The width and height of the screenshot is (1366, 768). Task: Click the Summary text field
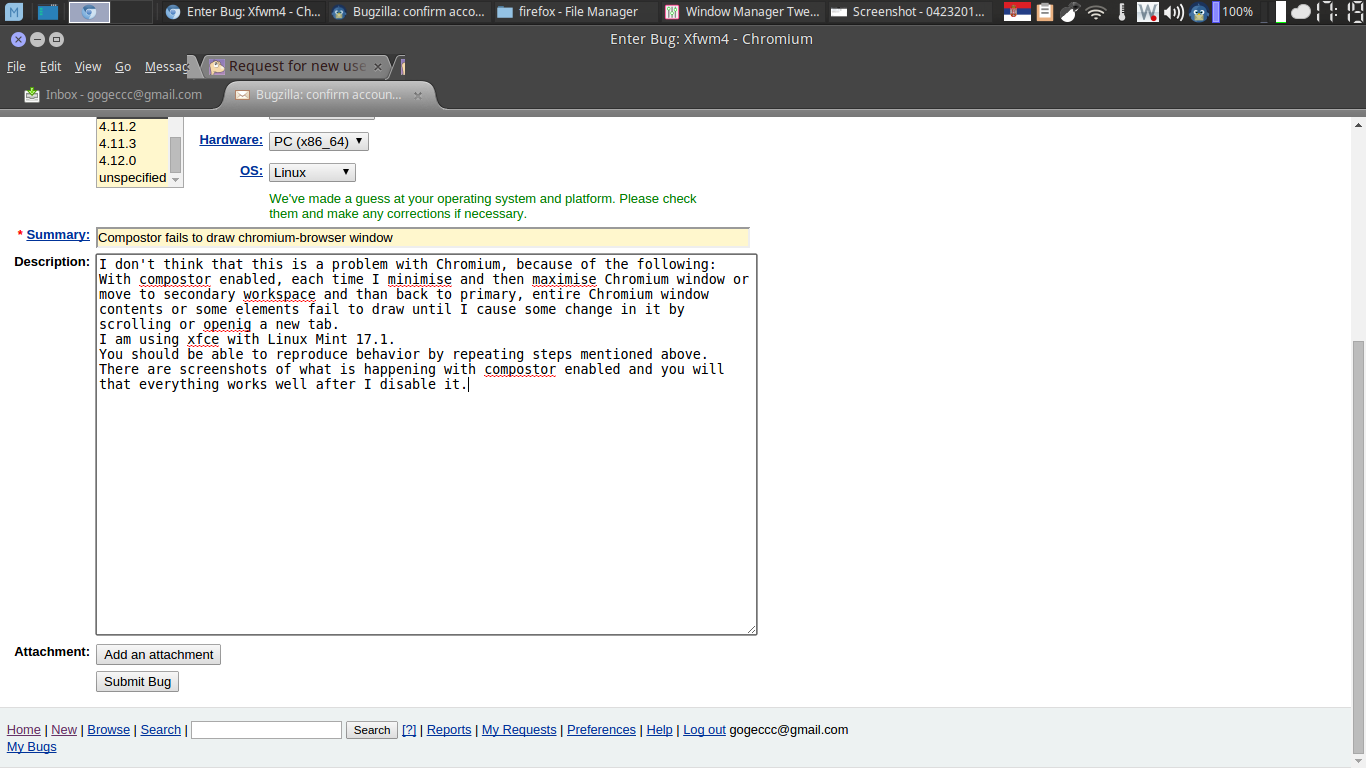click(422, 238)
